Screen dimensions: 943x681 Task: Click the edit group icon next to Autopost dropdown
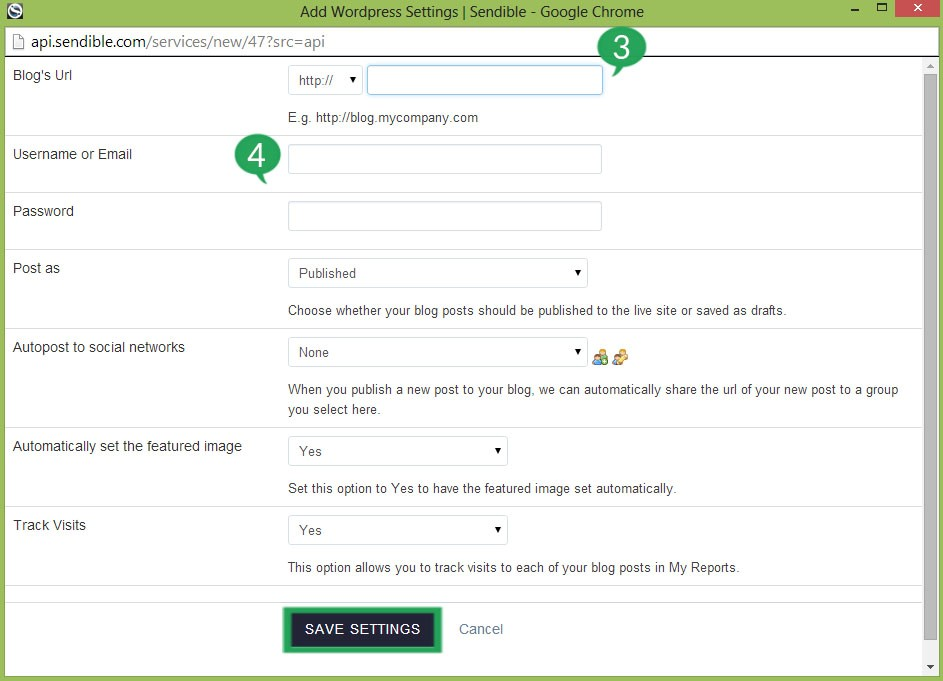click(x=620, y=357)
